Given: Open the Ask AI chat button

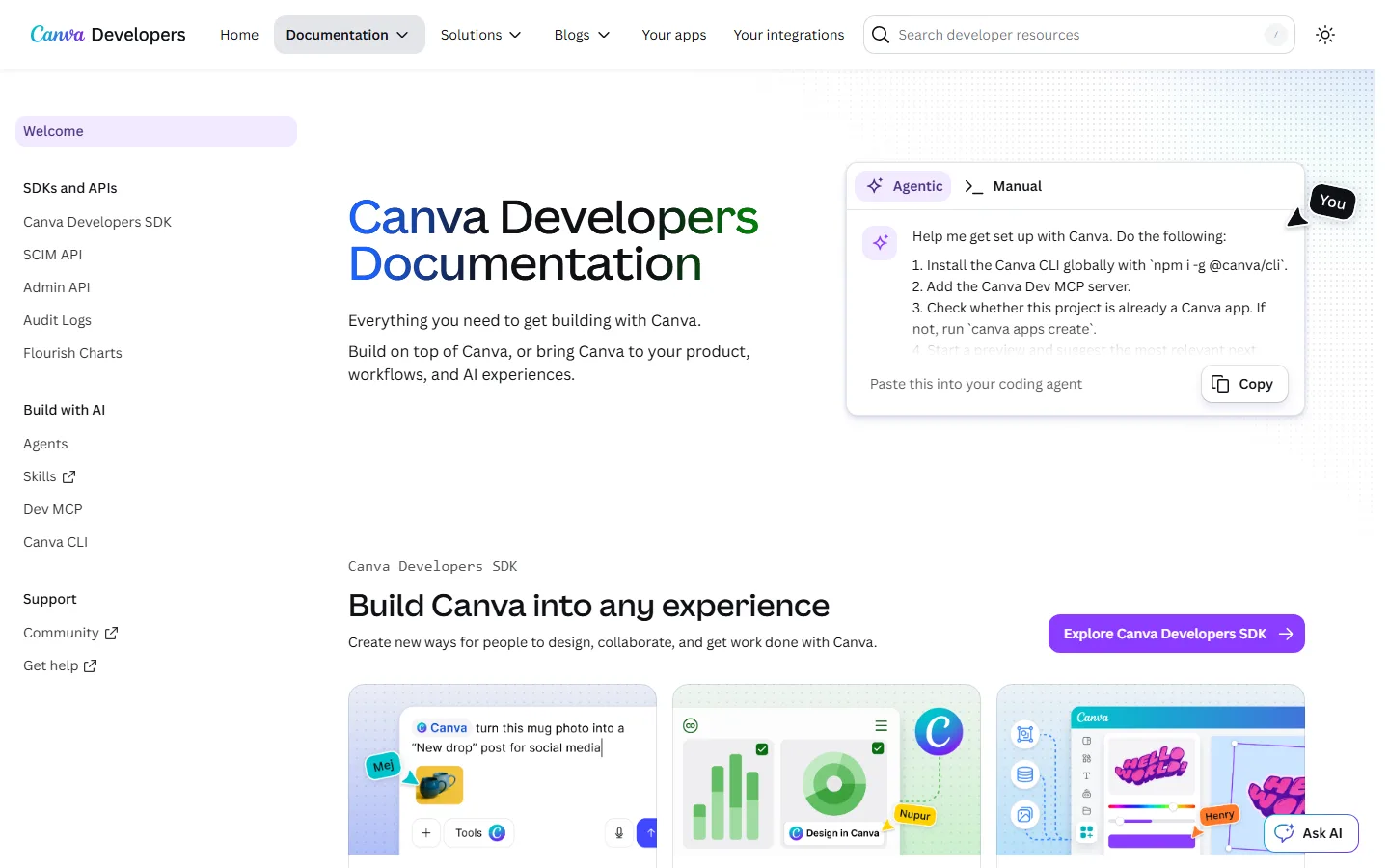Looking at the screenshot, I should coord(1312,833).
